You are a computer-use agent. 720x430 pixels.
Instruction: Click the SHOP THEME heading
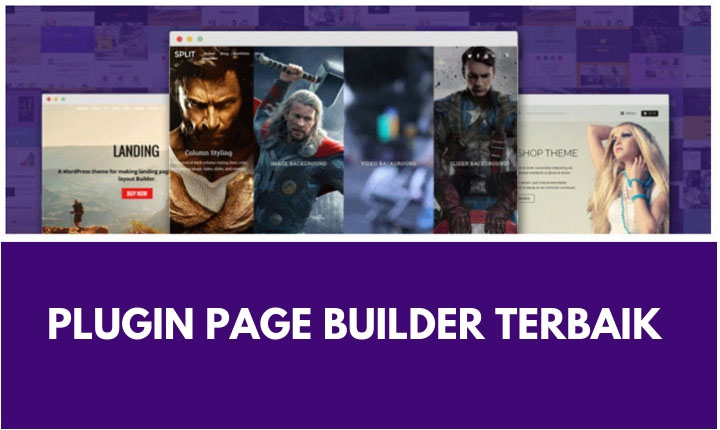(x=547, y=153)
